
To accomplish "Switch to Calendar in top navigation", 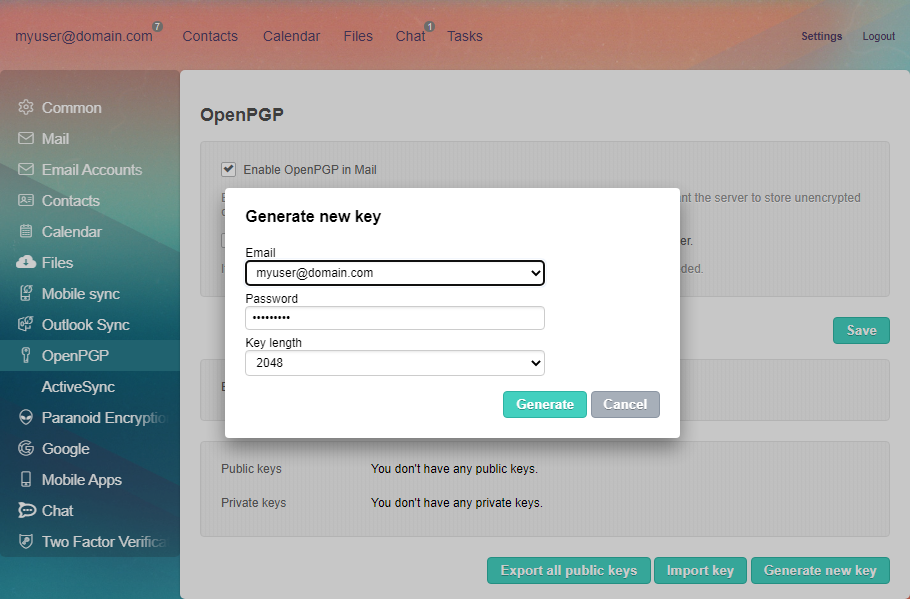I will pos(291,36).
